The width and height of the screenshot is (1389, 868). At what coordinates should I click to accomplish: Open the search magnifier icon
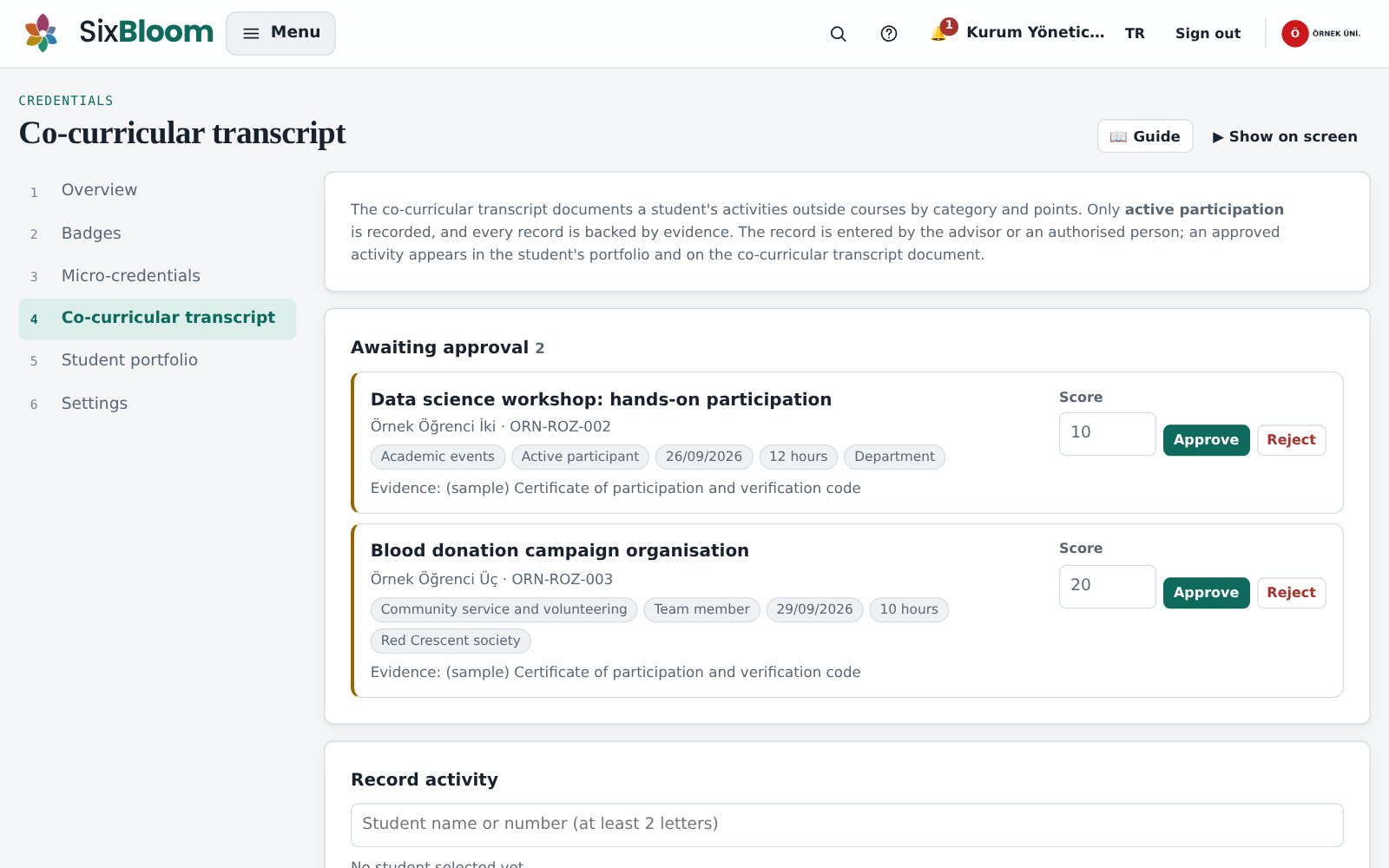pyautogui.click(x=838, y=33)
